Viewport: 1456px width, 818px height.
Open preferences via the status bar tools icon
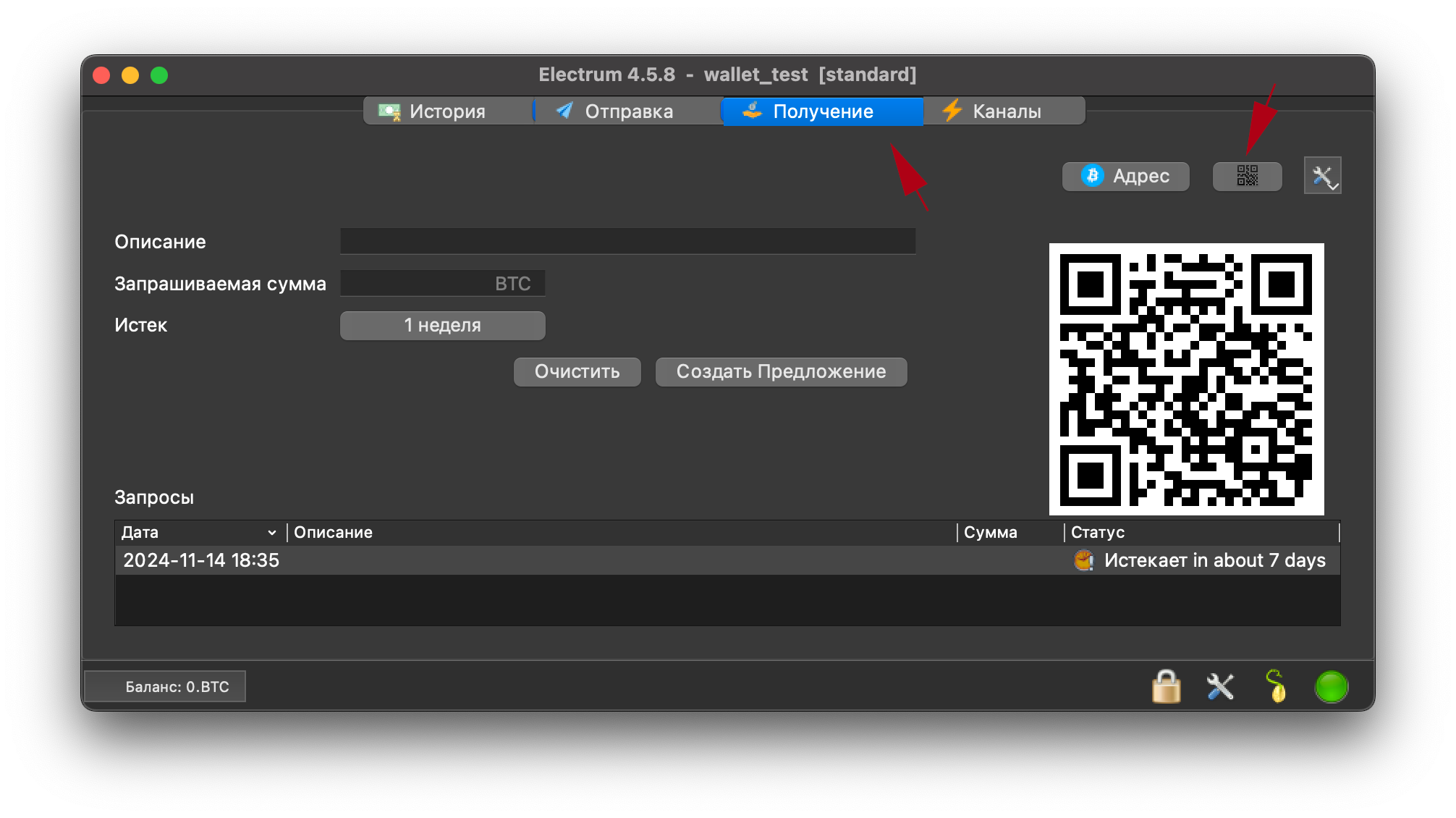pos(1220,687)
